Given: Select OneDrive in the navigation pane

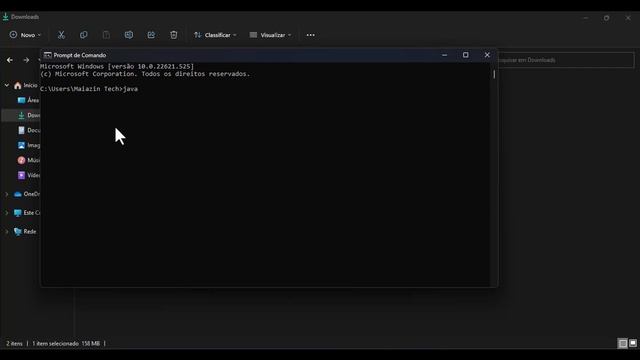Looking at the screenshot, I should [27, 194].
